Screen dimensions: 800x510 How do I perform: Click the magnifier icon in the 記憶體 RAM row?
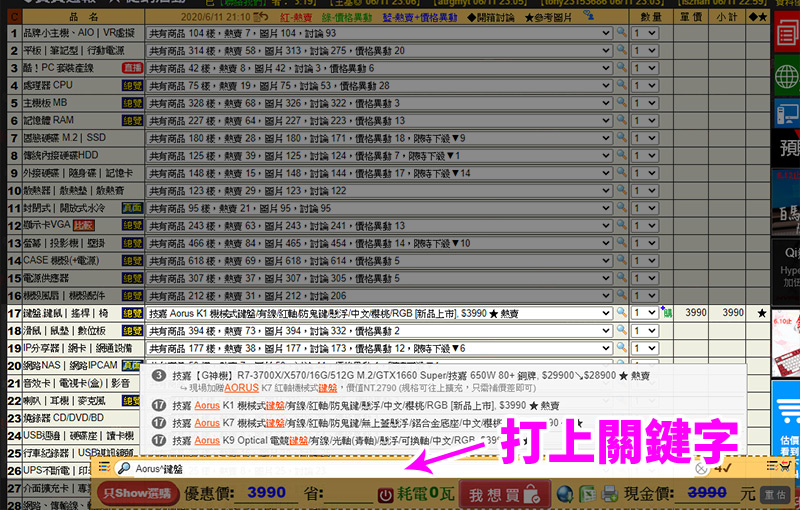pos(621,120)
